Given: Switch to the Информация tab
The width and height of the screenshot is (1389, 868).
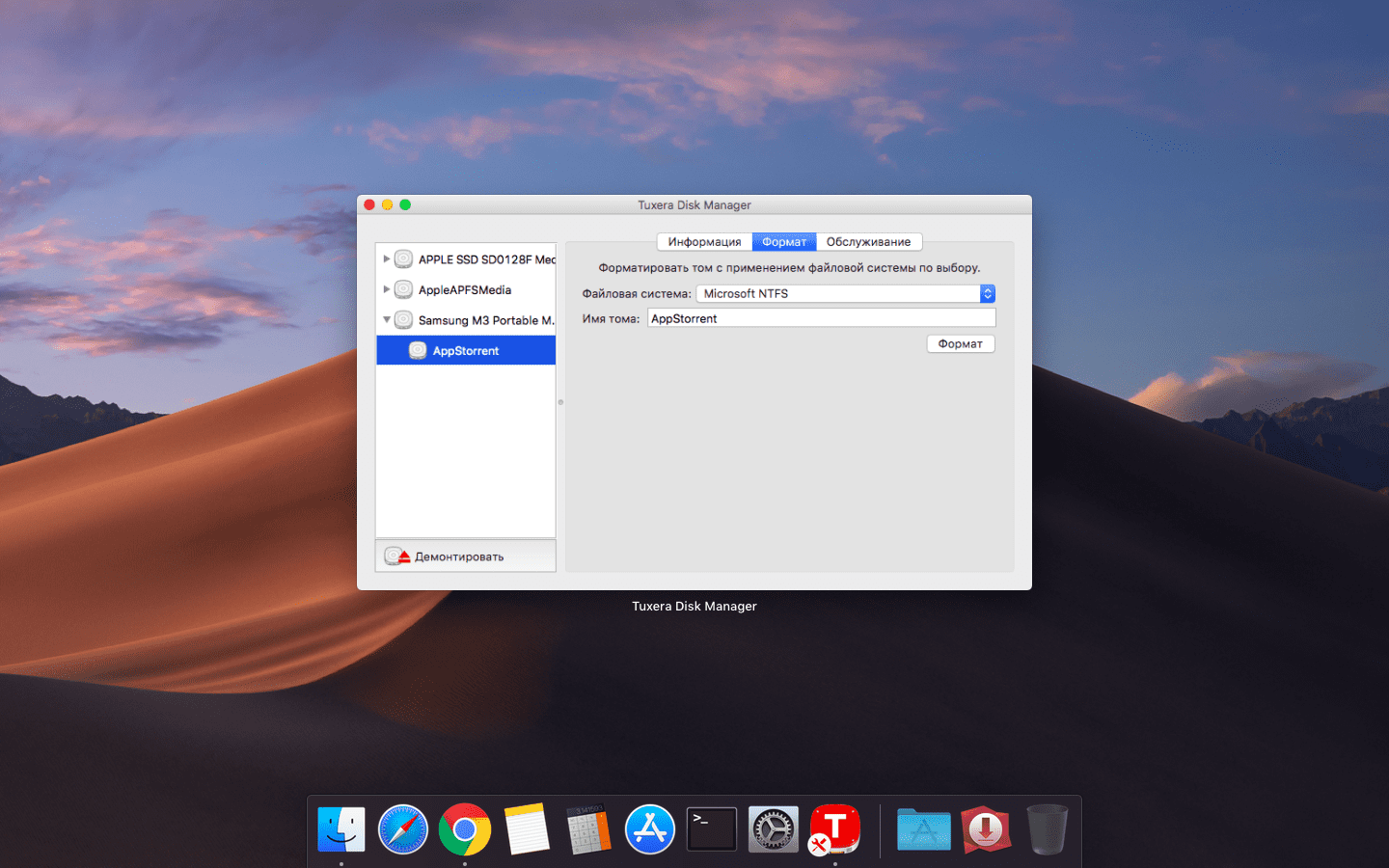Looking at the screenshot, I should click(704, 241).
